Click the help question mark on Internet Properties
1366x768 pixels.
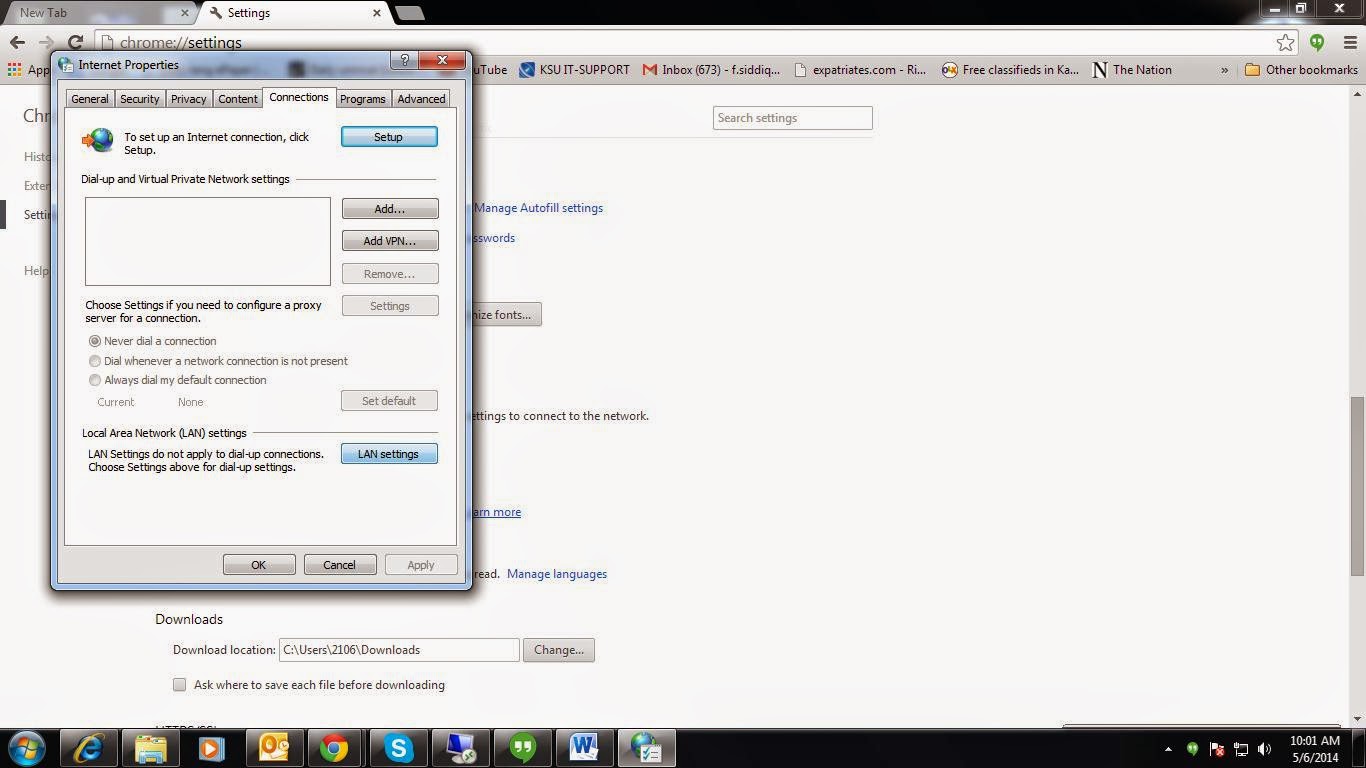click(x=404, y=60)
